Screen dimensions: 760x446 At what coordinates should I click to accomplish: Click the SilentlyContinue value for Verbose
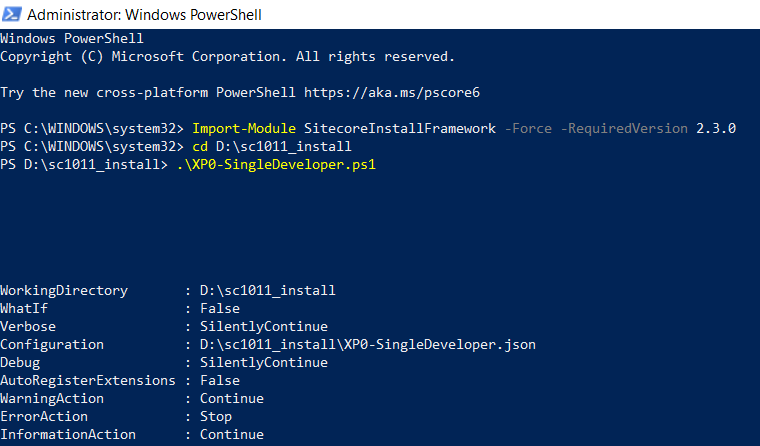tap(263, 326)
